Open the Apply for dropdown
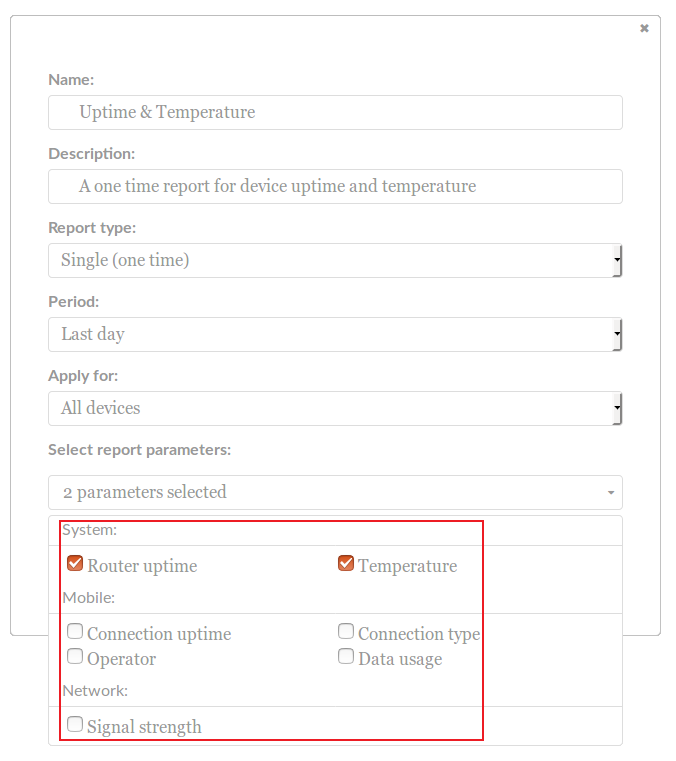Screen dimensions: 676x761 335,408
